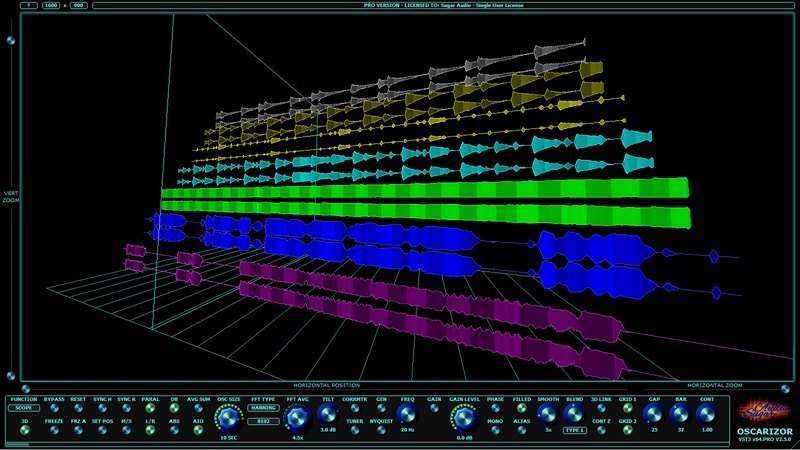Click the 3.0 dB tilt value

[x=328, y=430]
